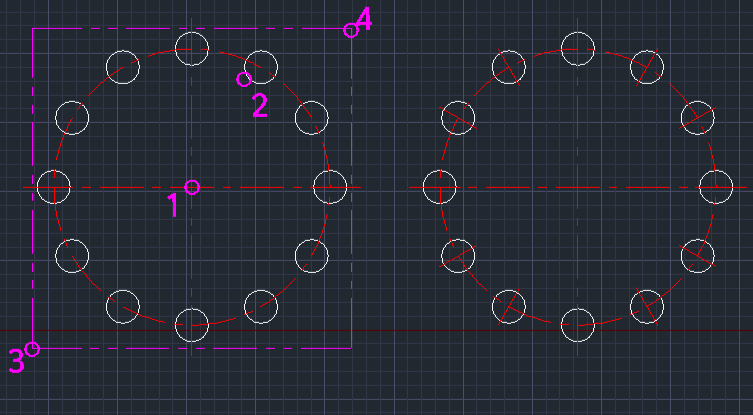Click magenta point 1 at left pattern center
Viewport: 753px width, 415px height.
(192, 187)
